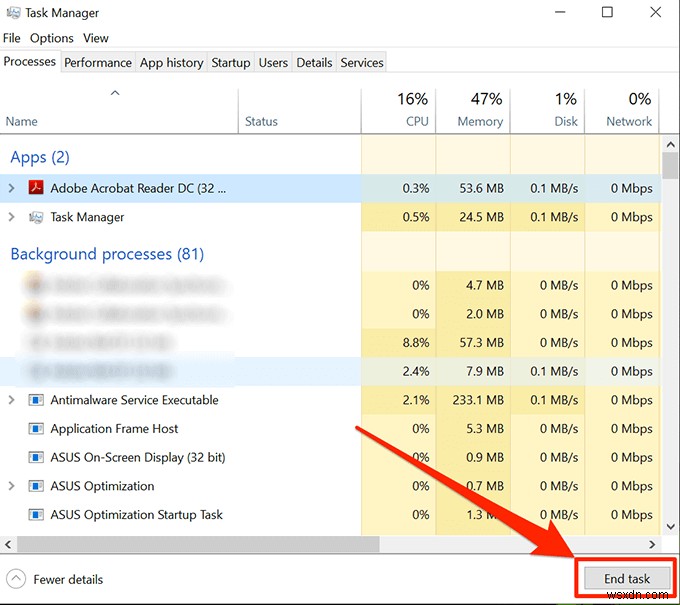
Task: Switch to the Details tab
Action: tap(314, 62)
